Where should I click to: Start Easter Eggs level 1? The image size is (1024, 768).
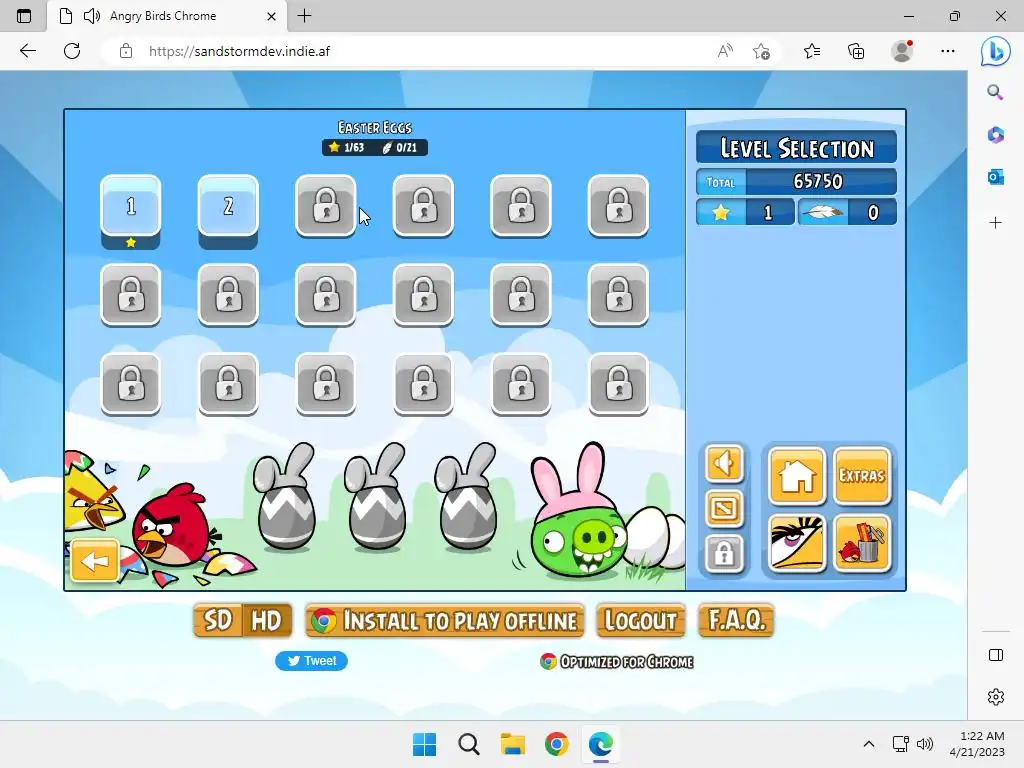pyautogui.click(x=131, y=206)
